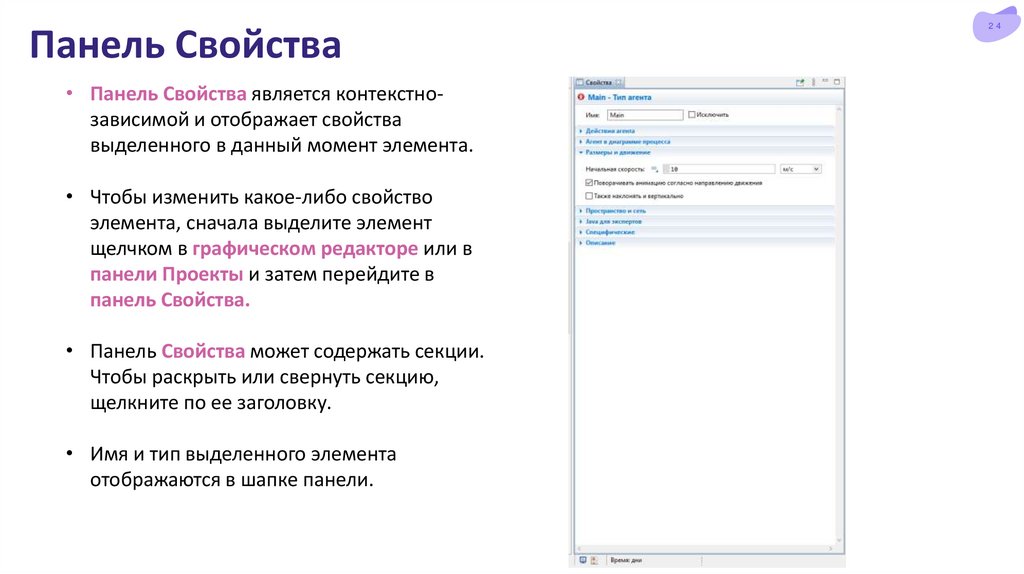
Task: Click the slide number 24 badge
Action: pos(995,26)
